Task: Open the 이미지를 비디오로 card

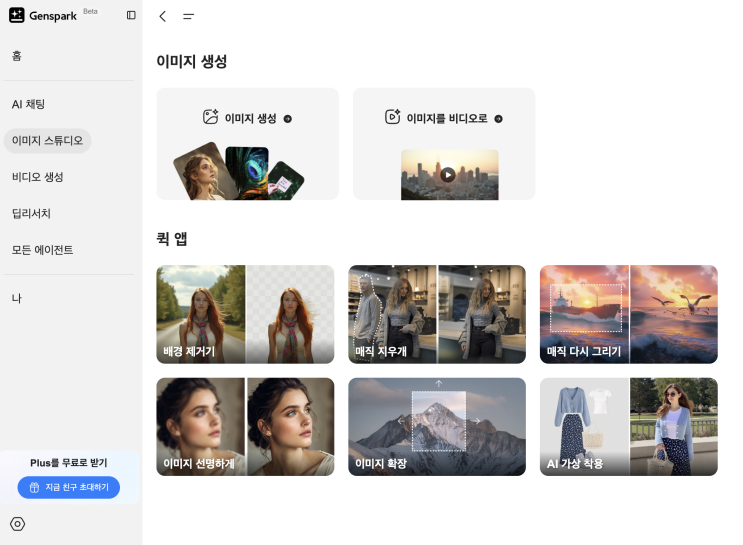Action: tap(444, 144)
